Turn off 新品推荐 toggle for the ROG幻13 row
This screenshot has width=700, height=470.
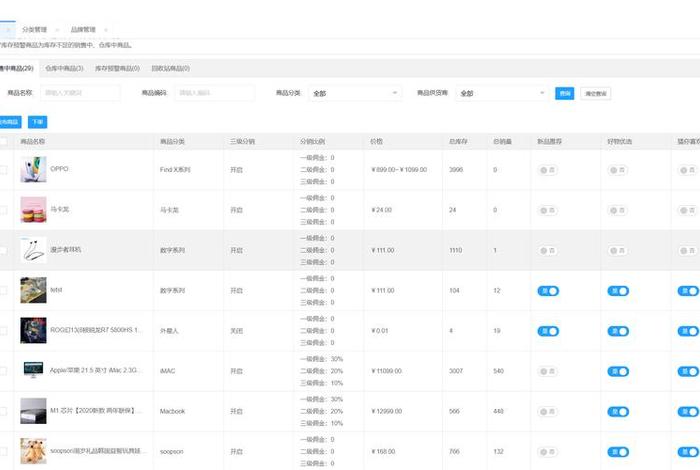click(548, 331)
